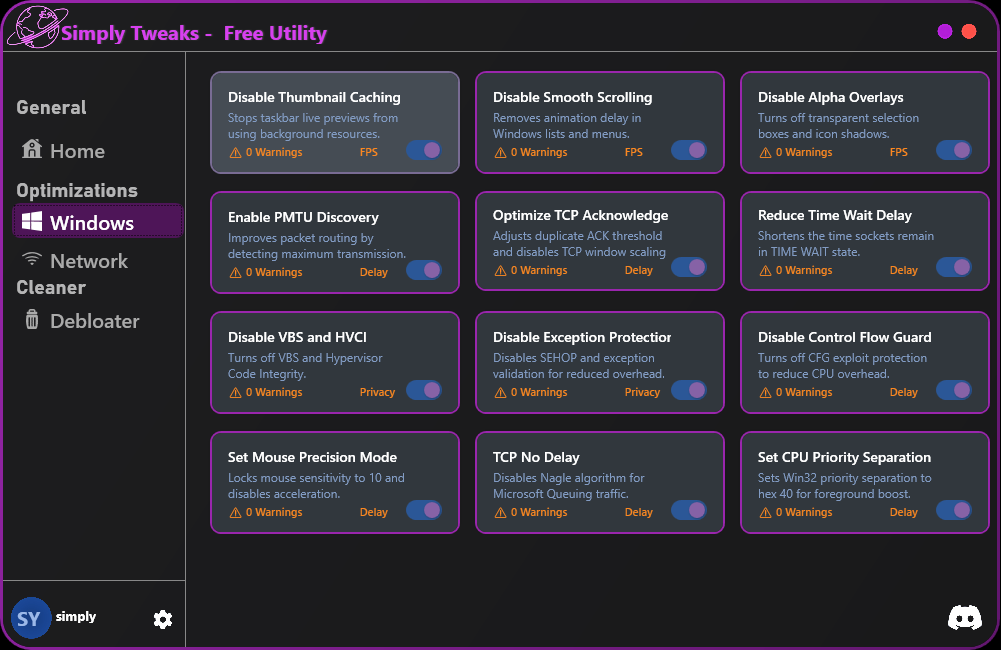This screenshot has width=1001, height=650.
Task: Click the Set Mouse Precision Mode card title
Action: tap(312, 457)
